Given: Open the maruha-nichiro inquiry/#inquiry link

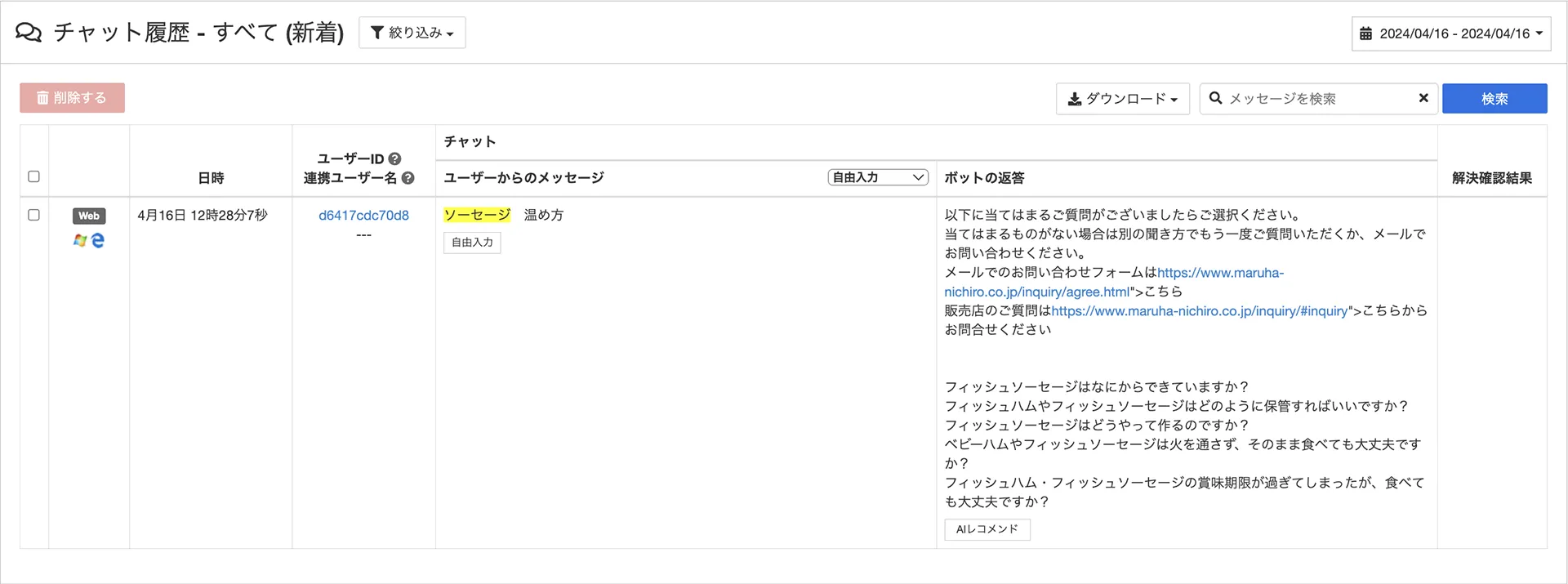Looking at the screenshot, I should [x=1200, y=310].
